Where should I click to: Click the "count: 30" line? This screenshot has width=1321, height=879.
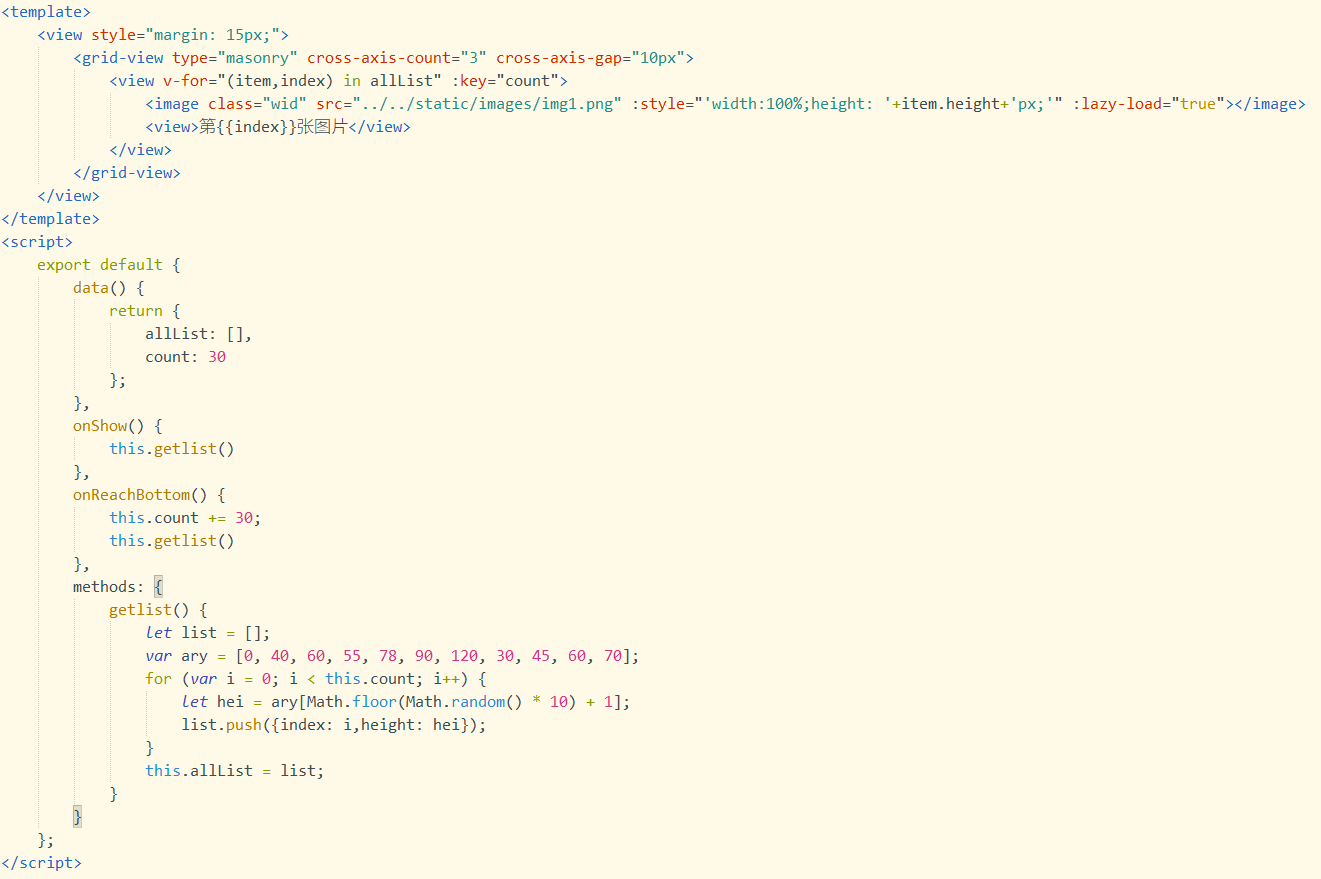[x=186, y=357]
